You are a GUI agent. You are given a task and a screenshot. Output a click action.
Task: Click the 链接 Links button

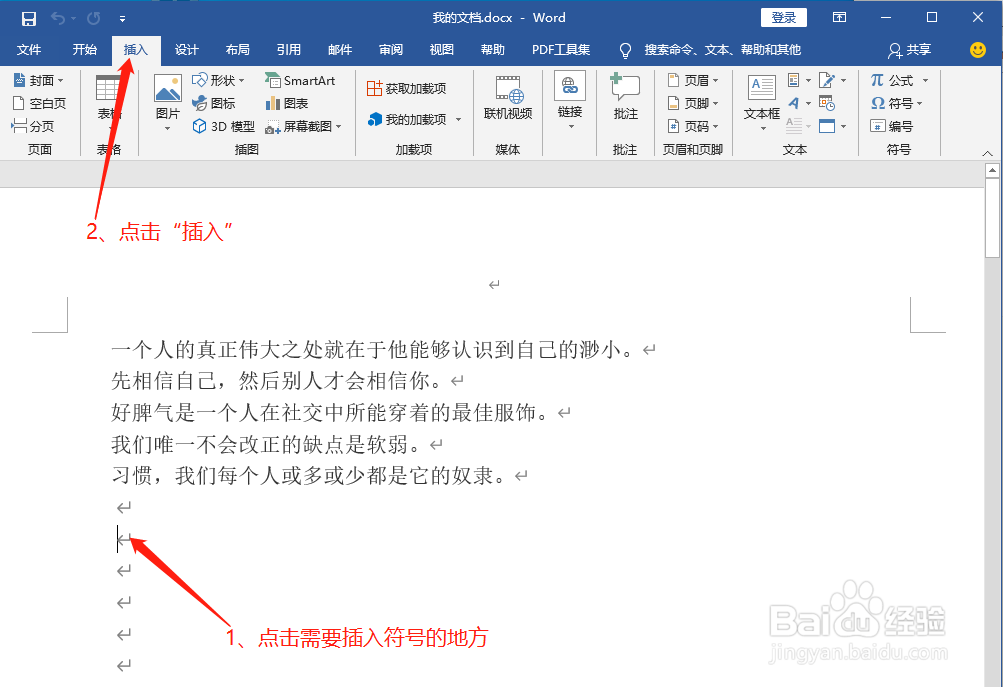pos(570,101)
